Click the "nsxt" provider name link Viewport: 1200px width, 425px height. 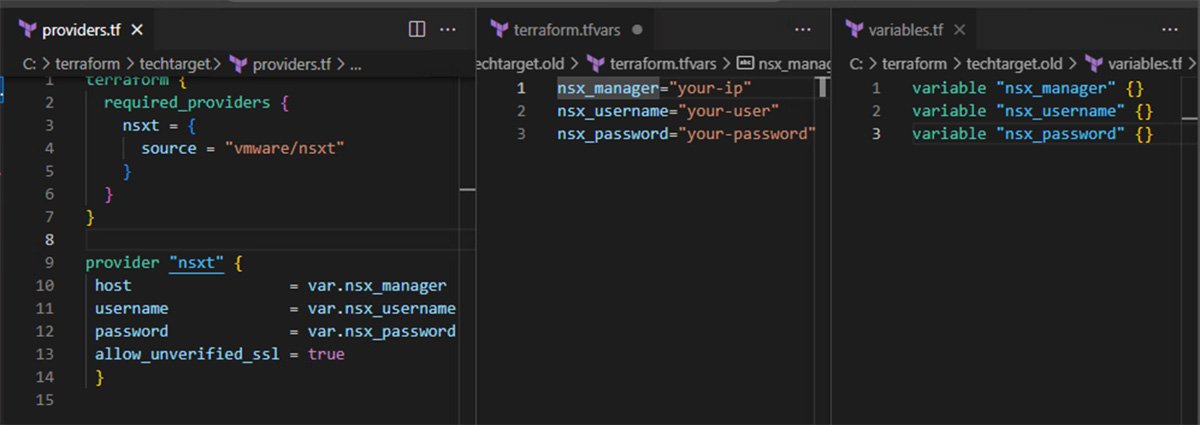tap(198, 263)
